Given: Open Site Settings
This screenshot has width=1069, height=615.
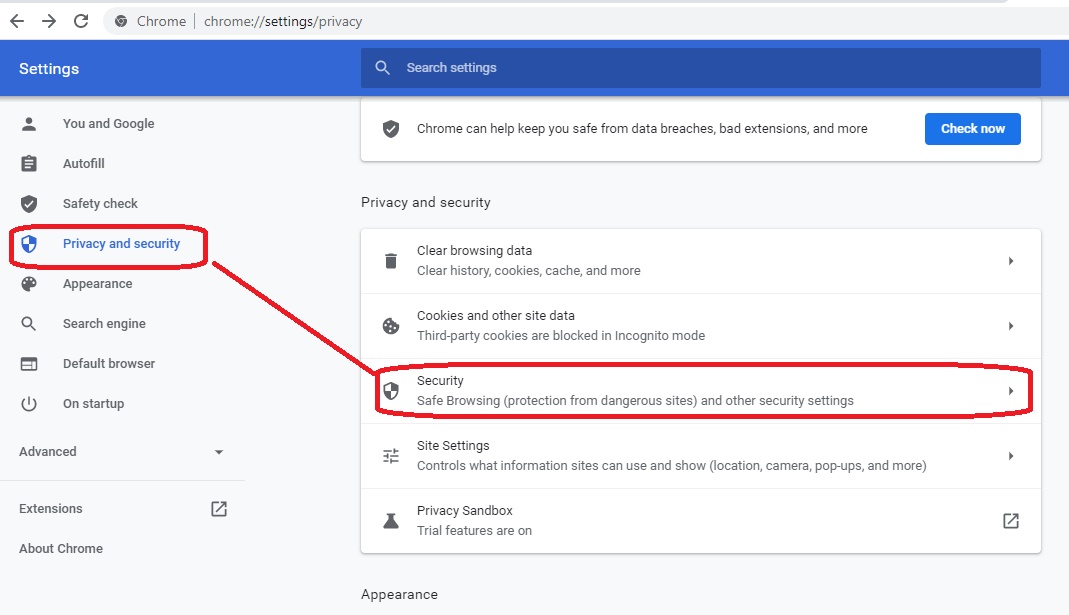Looking at the screenshot, I should (701, 456).
